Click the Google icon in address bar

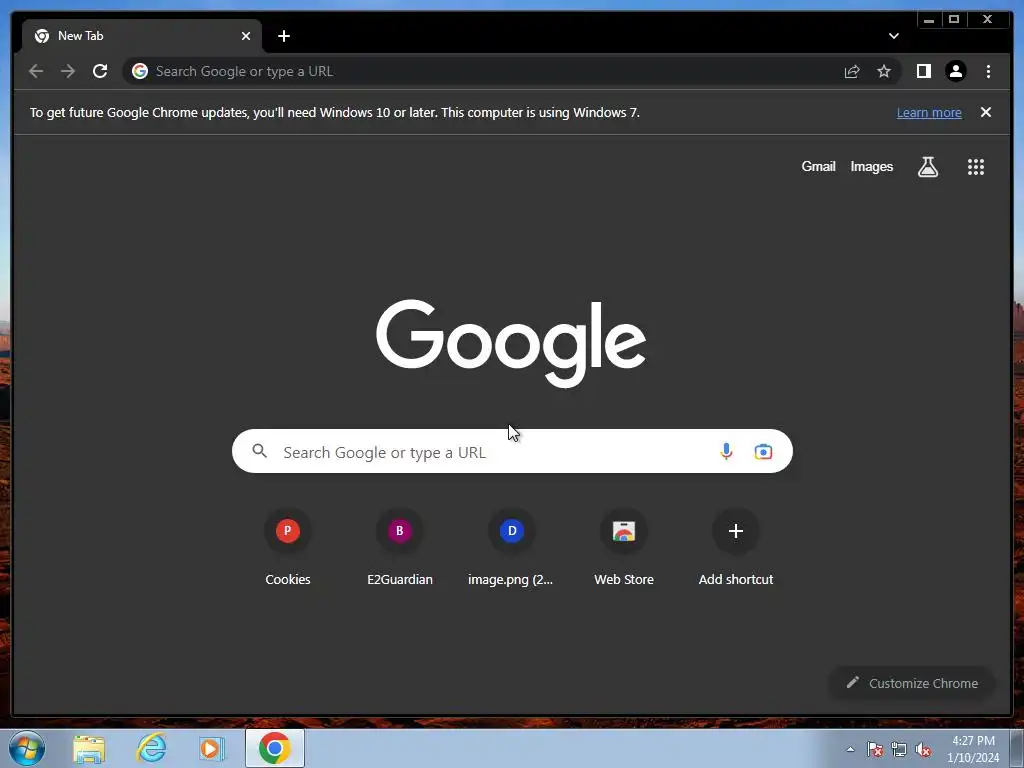(140, 71)
